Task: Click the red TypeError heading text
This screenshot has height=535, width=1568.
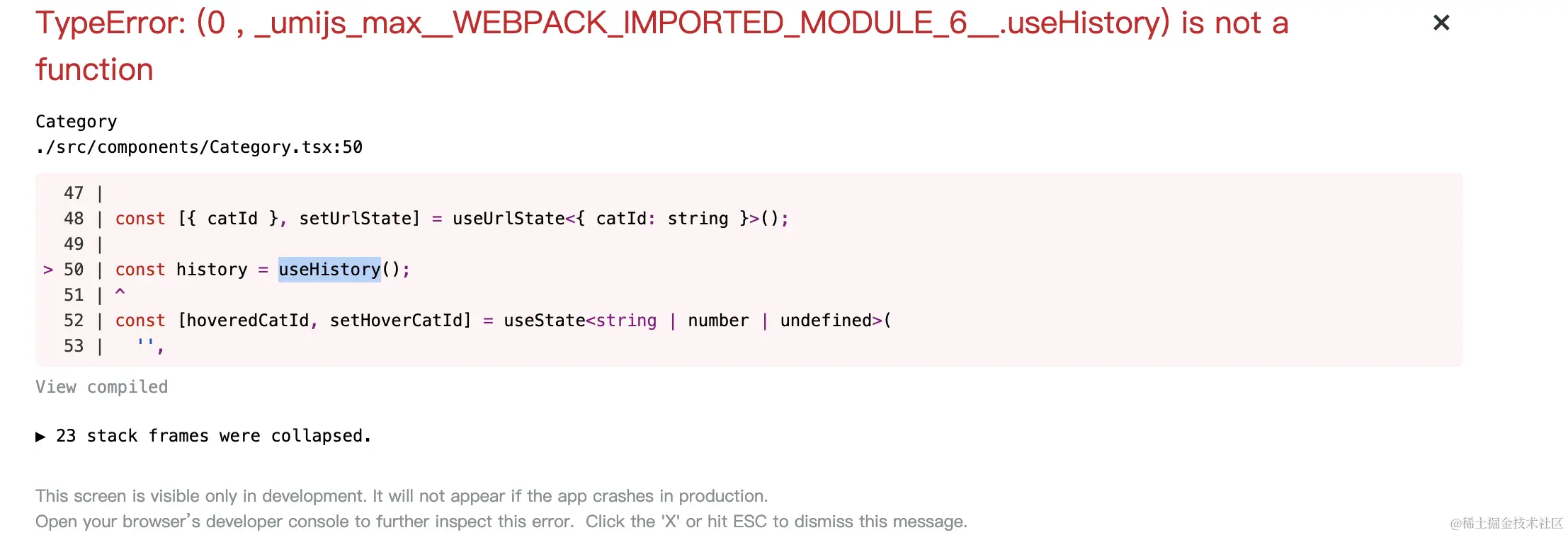Action: (x=661, y=23)
